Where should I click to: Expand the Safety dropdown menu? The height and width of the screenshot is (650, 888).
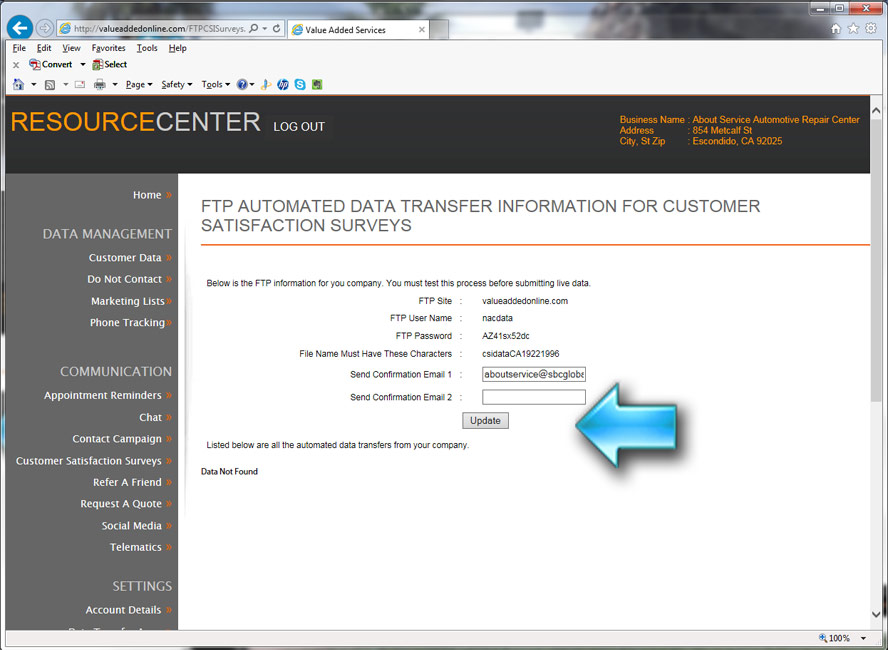click(176, 85)
